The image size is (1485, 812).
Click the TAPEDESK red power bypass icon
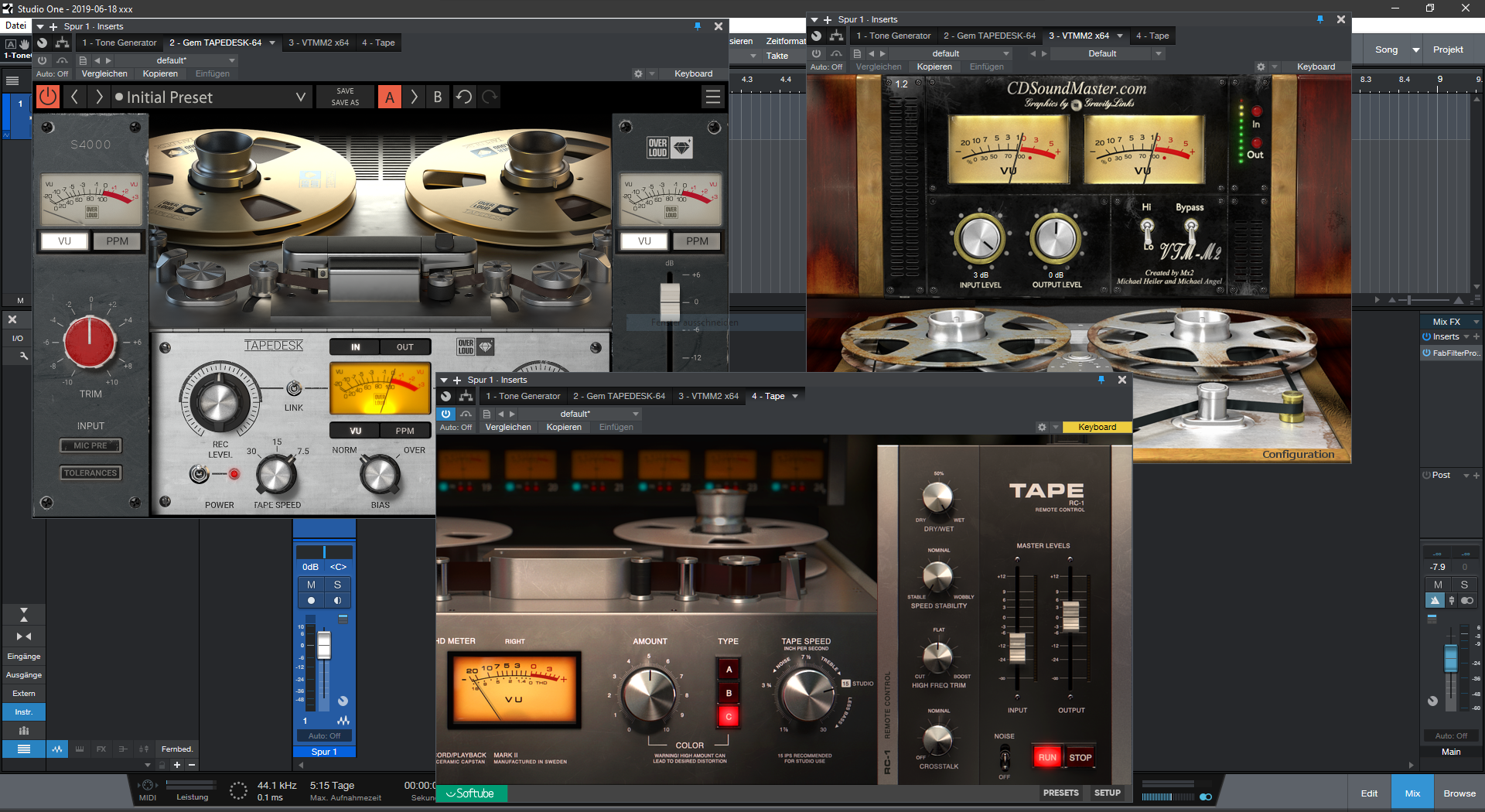(48, 97)
